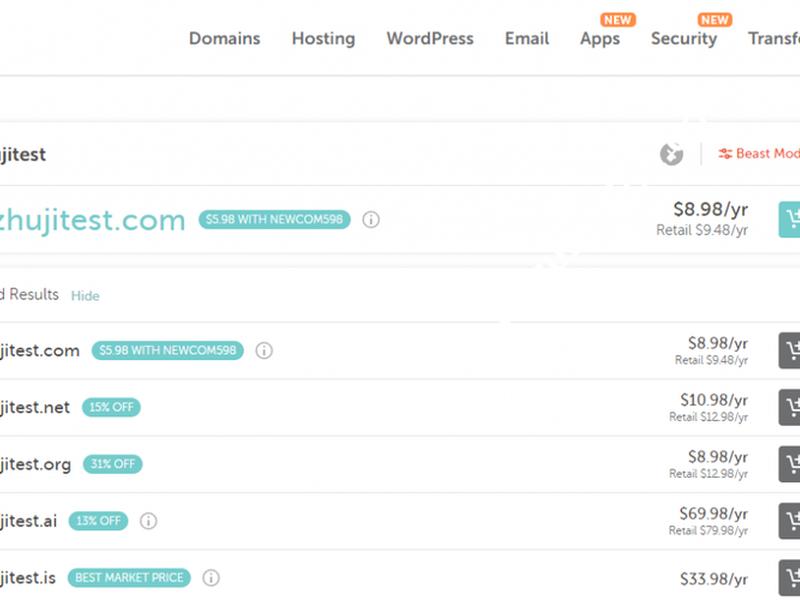Click the $10.98/yr price
This screenshot has height=600, width=800.
click(714, 400)
